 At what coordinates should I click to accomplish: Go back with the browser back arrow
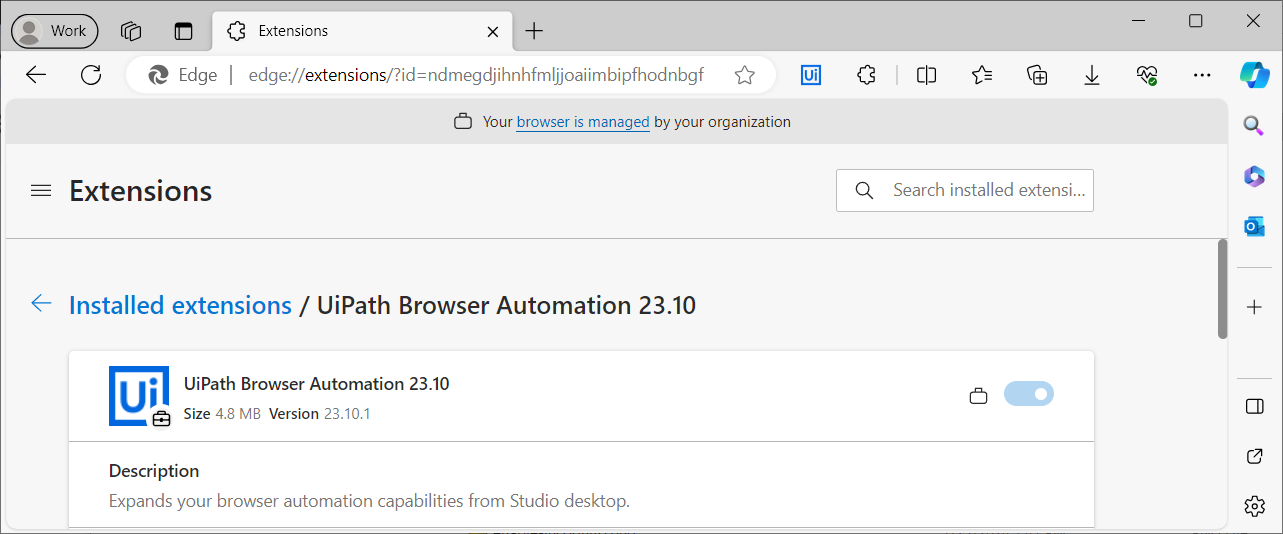(36, 75)
